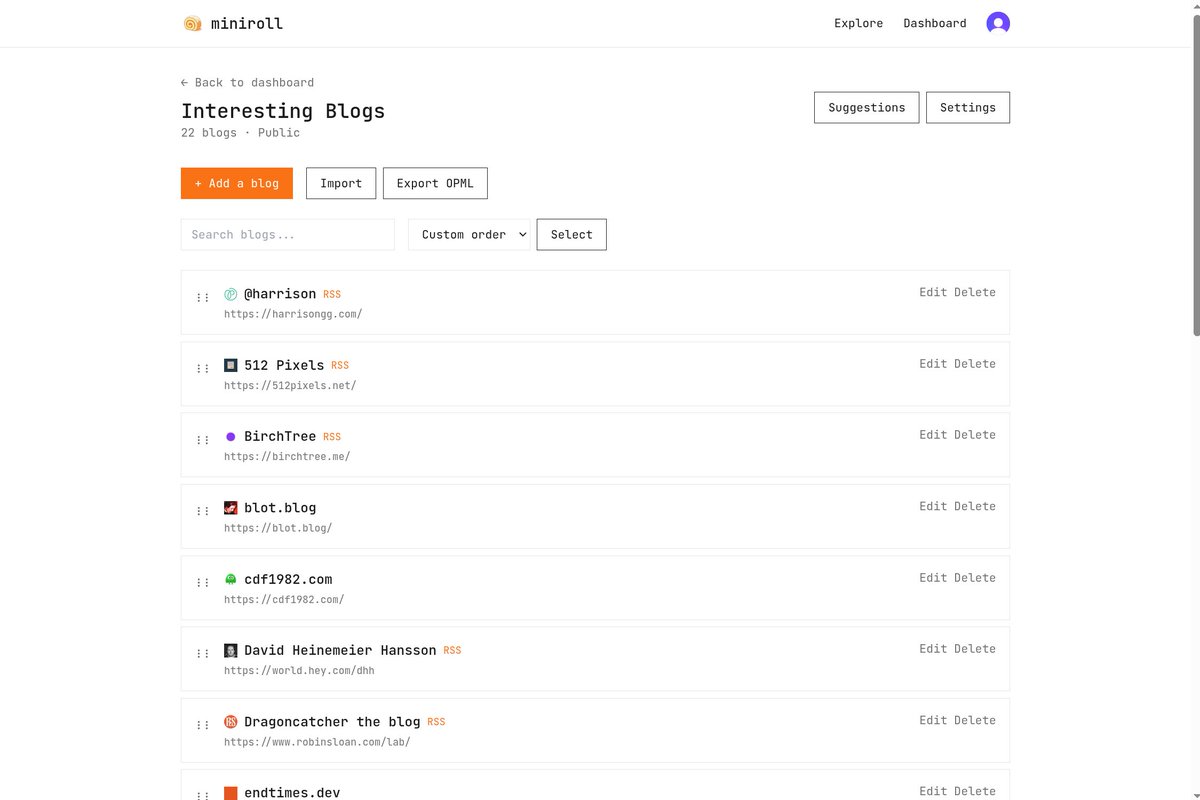Click the Interesting Blogs heading
Image resolution: width=1200 pixels, height=800 pixels.
(x=283, y=111)
